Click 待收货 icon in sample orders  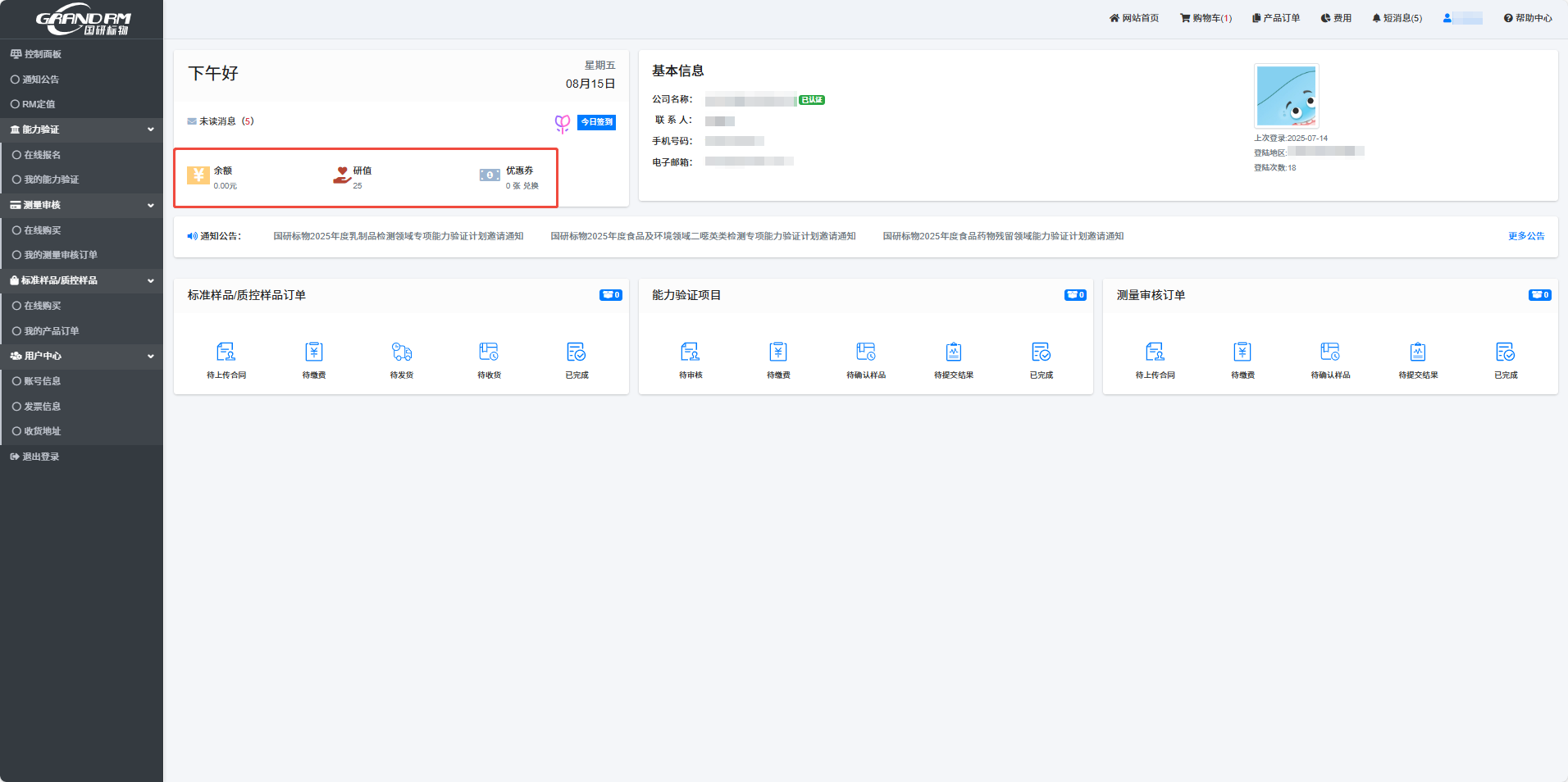pyautogui.click(x=489, y=352)
